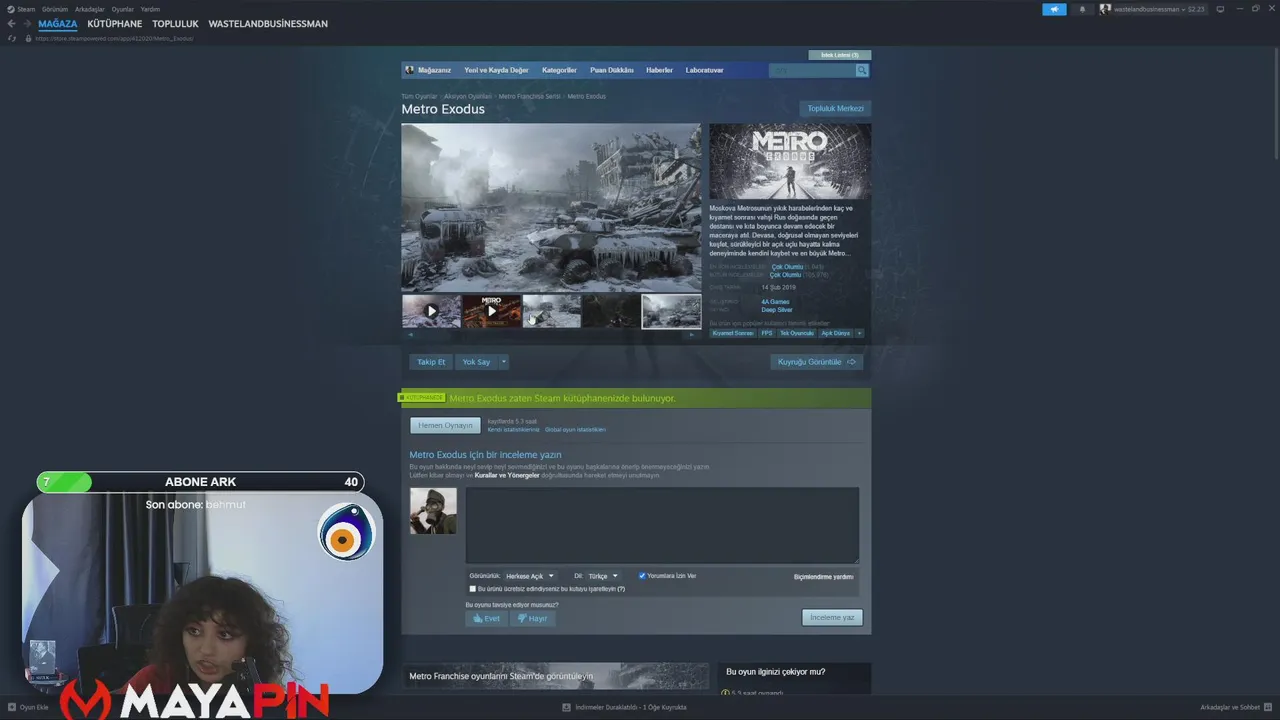
Task: Click the Evet thumbs-up button
Action: [x=486, y=618]
